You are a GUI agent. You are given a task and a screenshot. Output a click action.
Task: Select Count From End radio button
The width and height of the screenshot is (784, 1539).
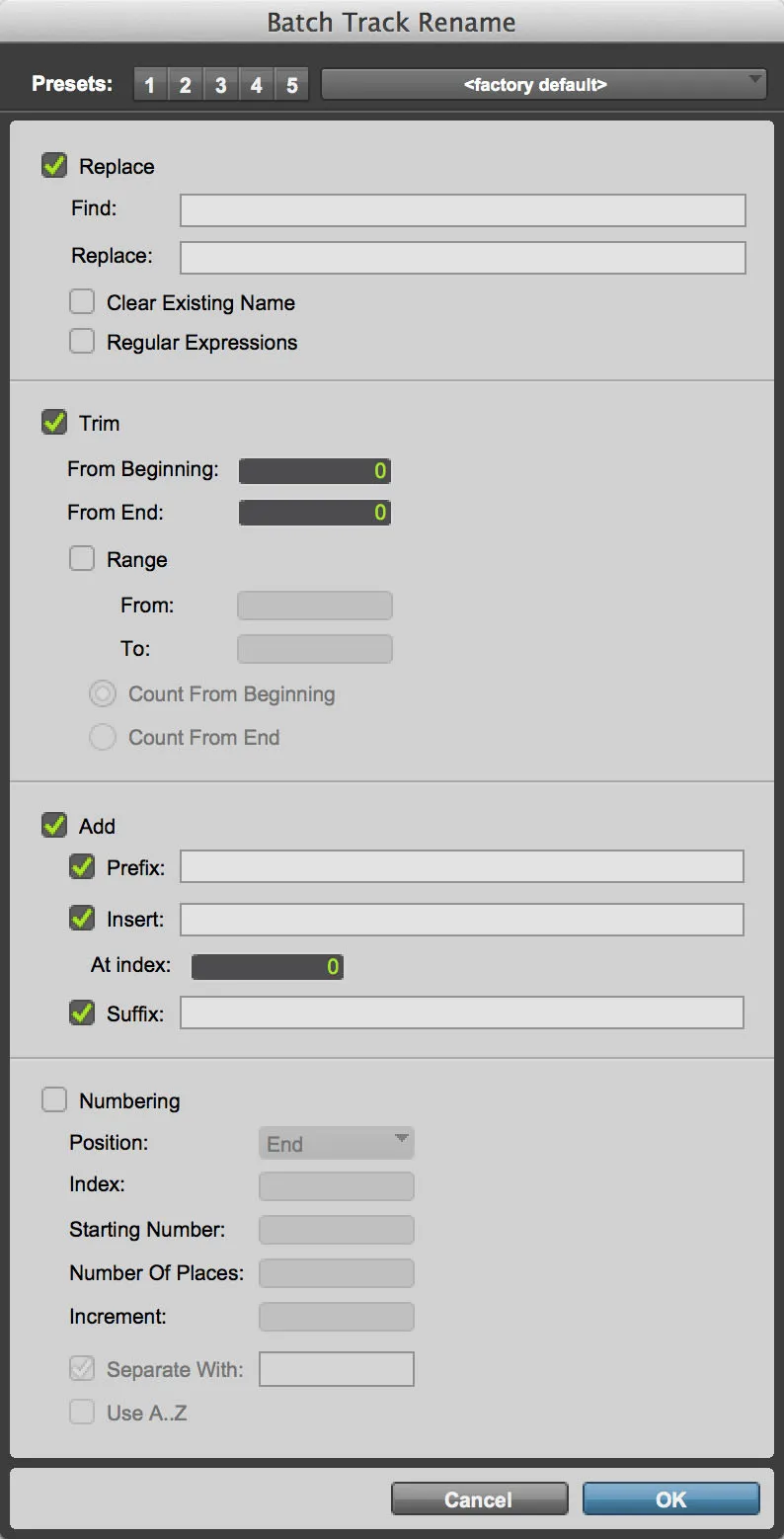pyautogui.click(x=103, y=737)
